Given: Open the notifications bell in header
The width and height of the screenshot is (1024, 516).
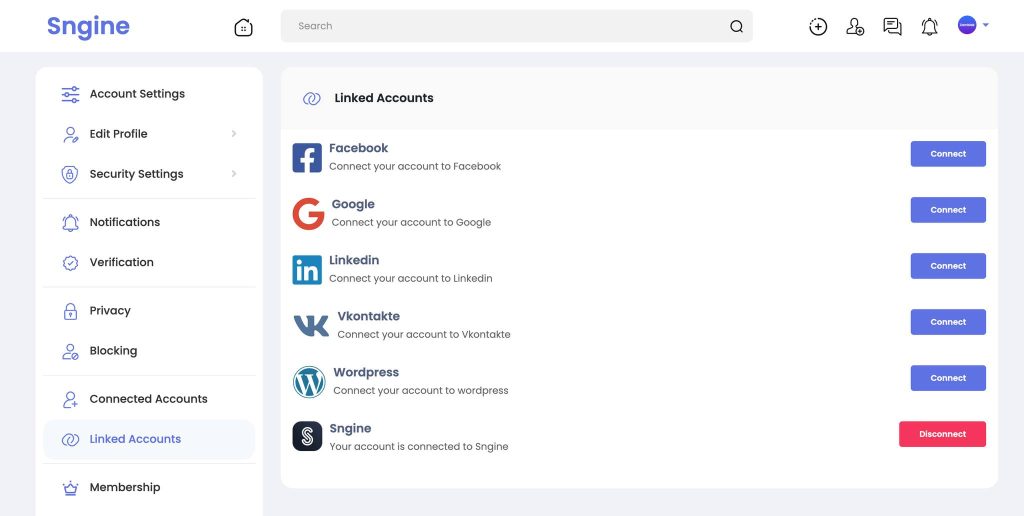Looking at the screenshot, I should (929, 26).
